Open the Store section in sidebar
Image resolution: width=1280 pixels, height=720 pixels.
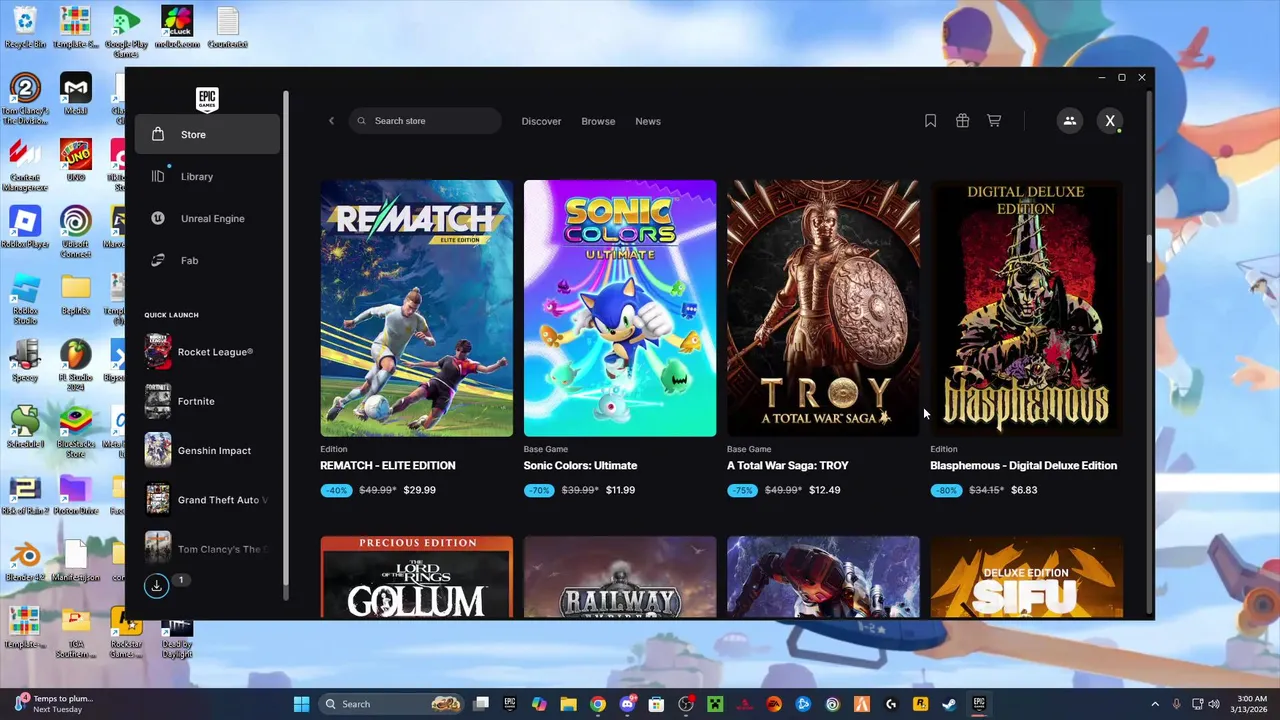point(207,134)
